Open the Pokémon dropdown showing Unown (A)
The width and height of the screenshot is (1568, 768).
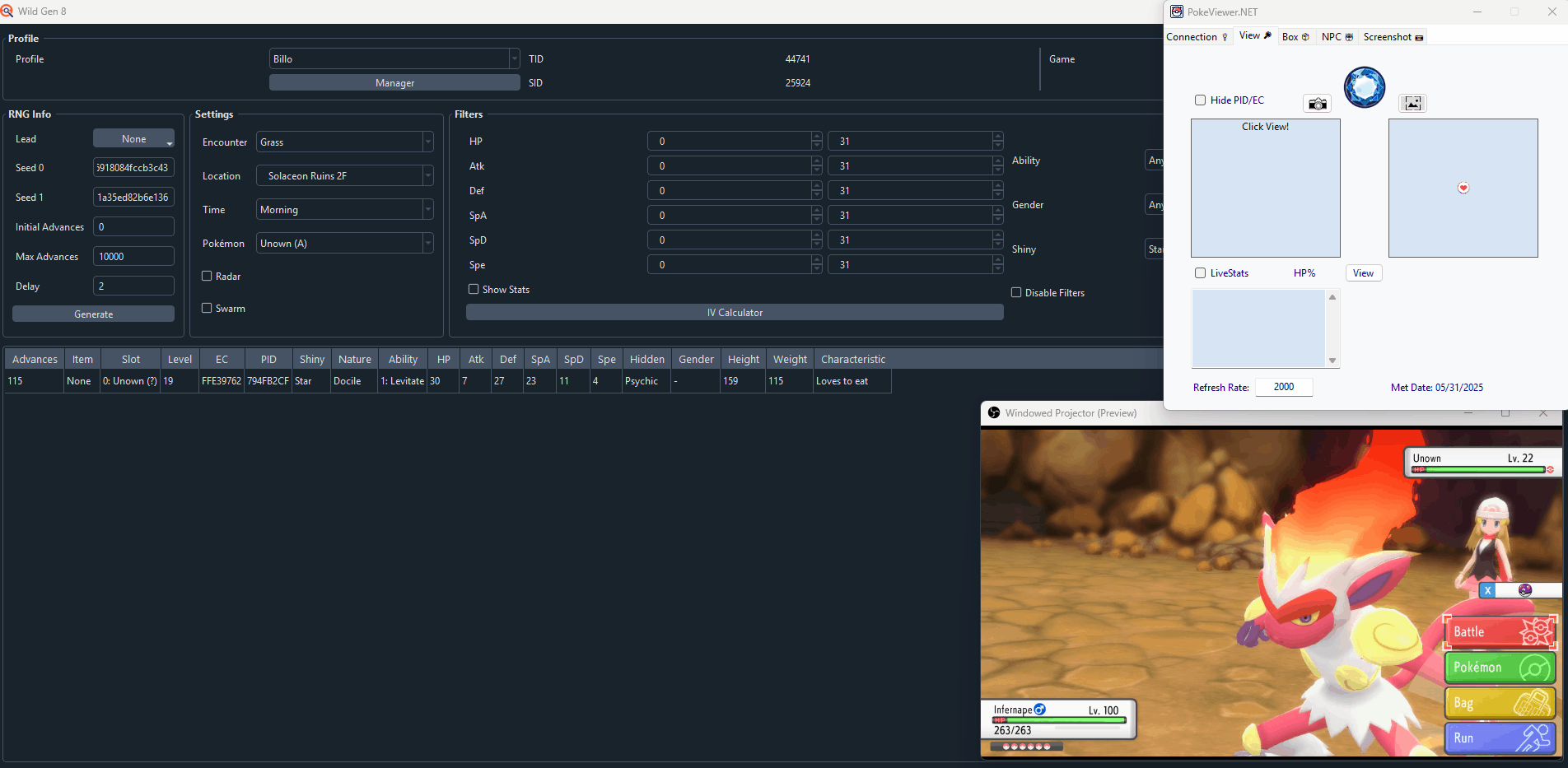coord(344,244)
